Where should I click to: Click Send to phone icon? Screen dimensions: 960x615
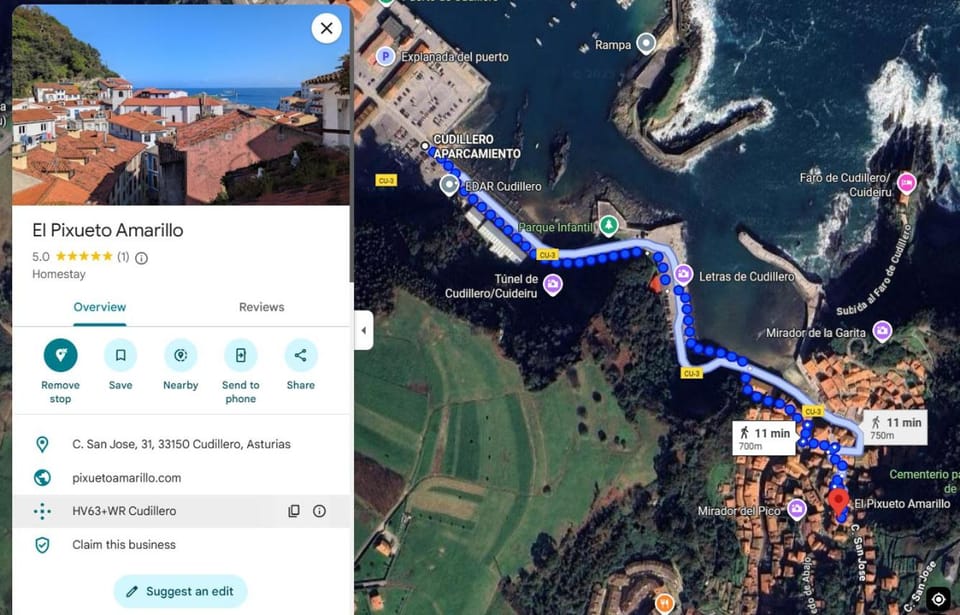point(241,355)
